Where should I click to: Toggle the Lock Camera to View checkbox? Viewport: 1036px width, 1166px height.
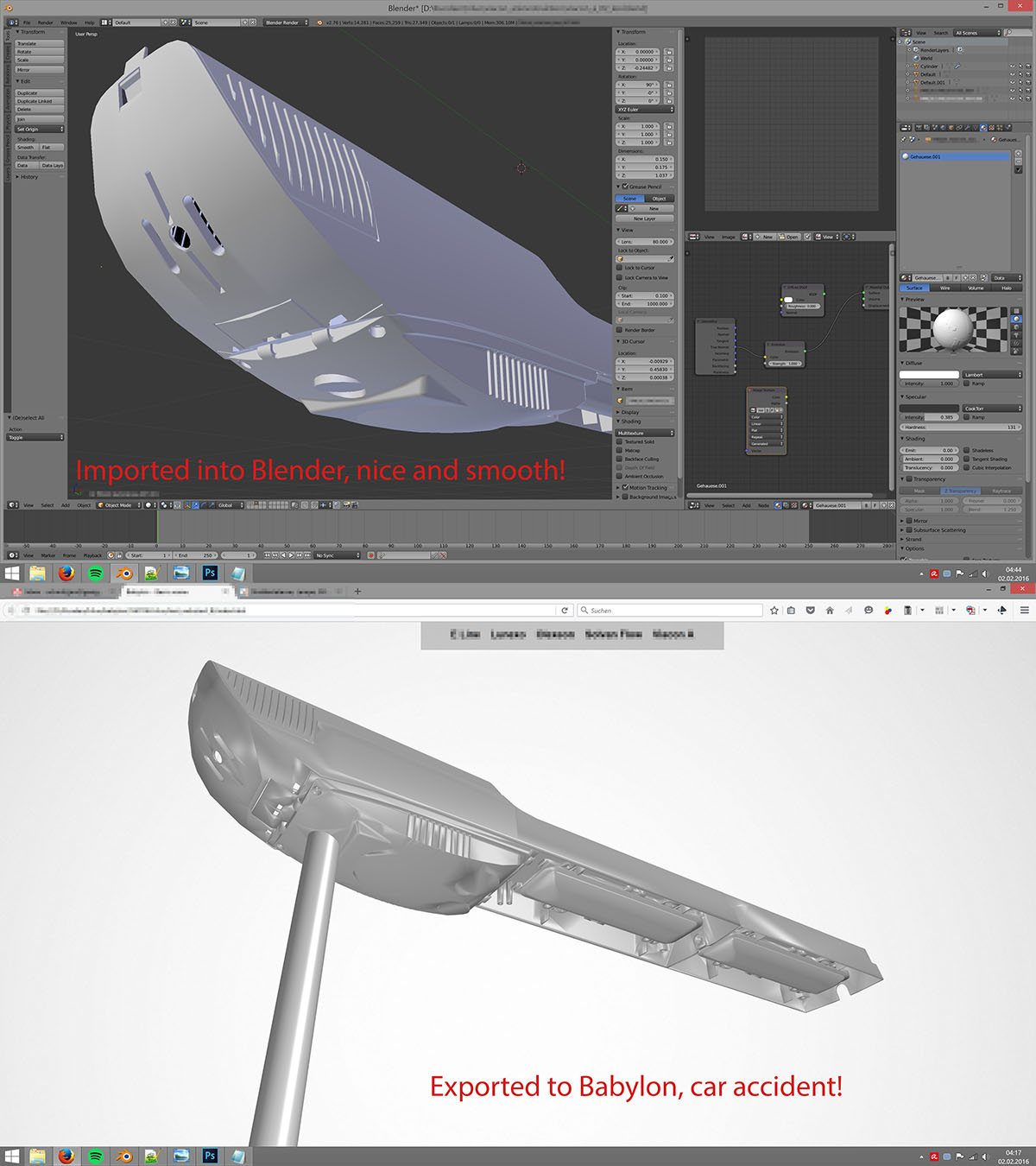coord(619,278)
